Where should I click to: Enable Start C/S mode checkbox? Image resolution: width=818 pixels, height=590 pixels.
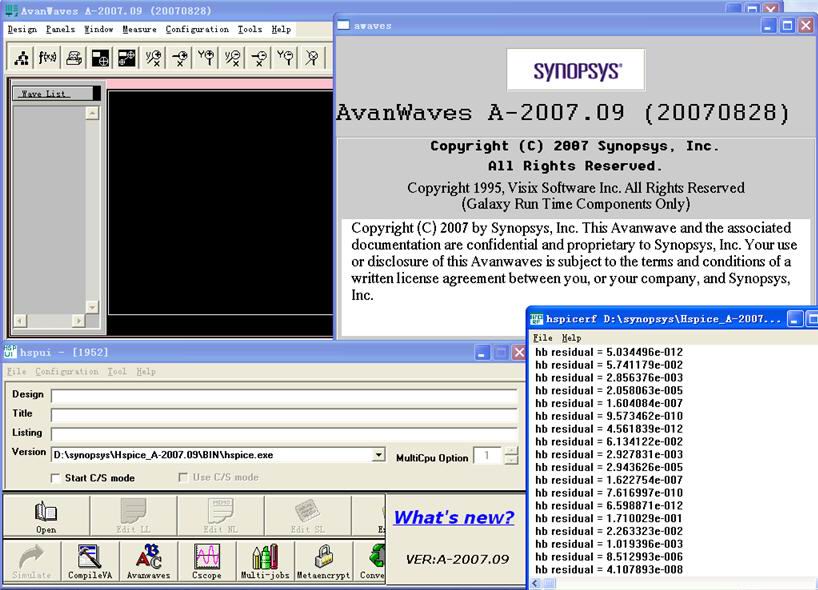click(x=55, y=478)
